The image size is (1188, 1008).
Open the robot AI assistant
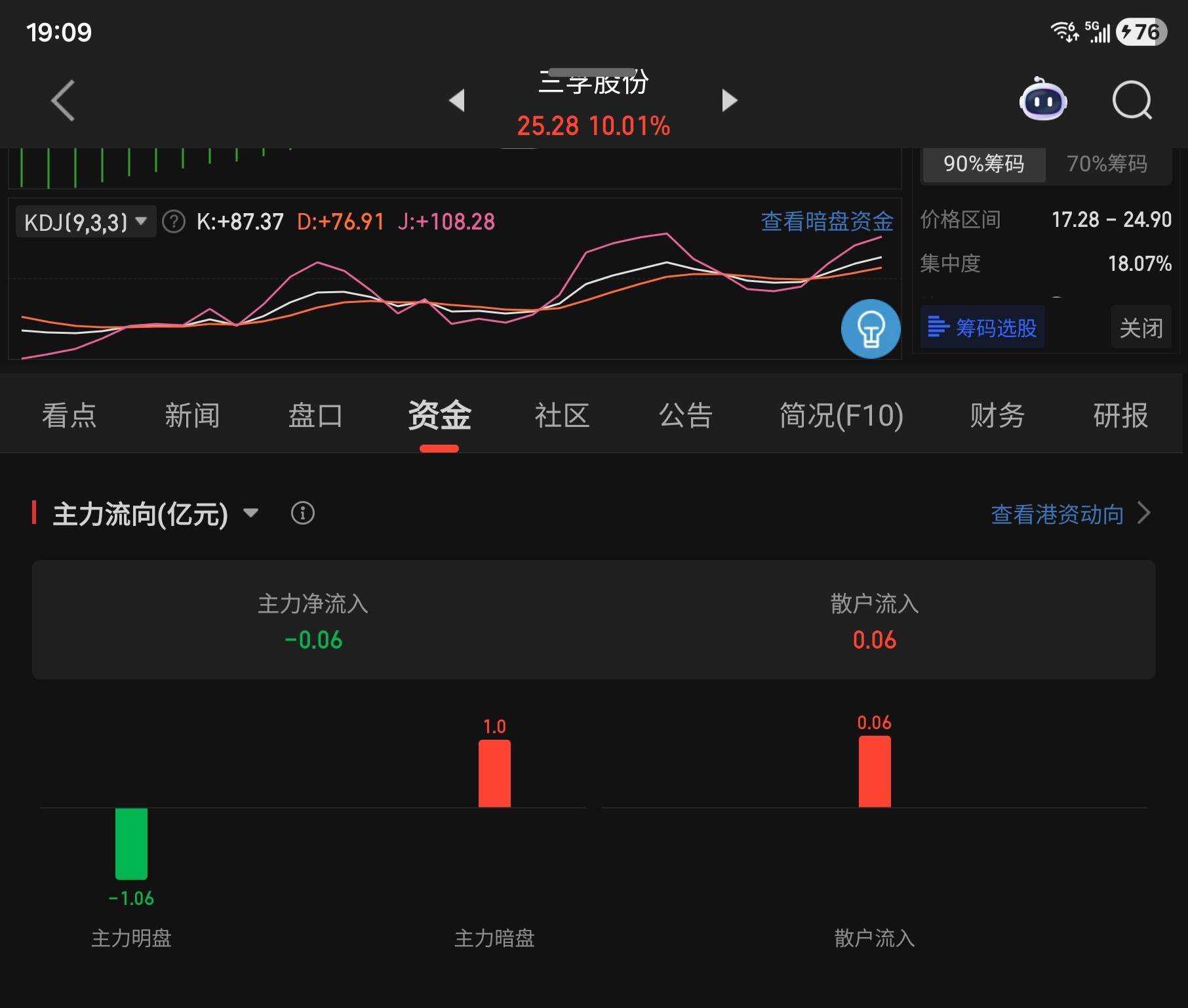tap(1043, 99)
